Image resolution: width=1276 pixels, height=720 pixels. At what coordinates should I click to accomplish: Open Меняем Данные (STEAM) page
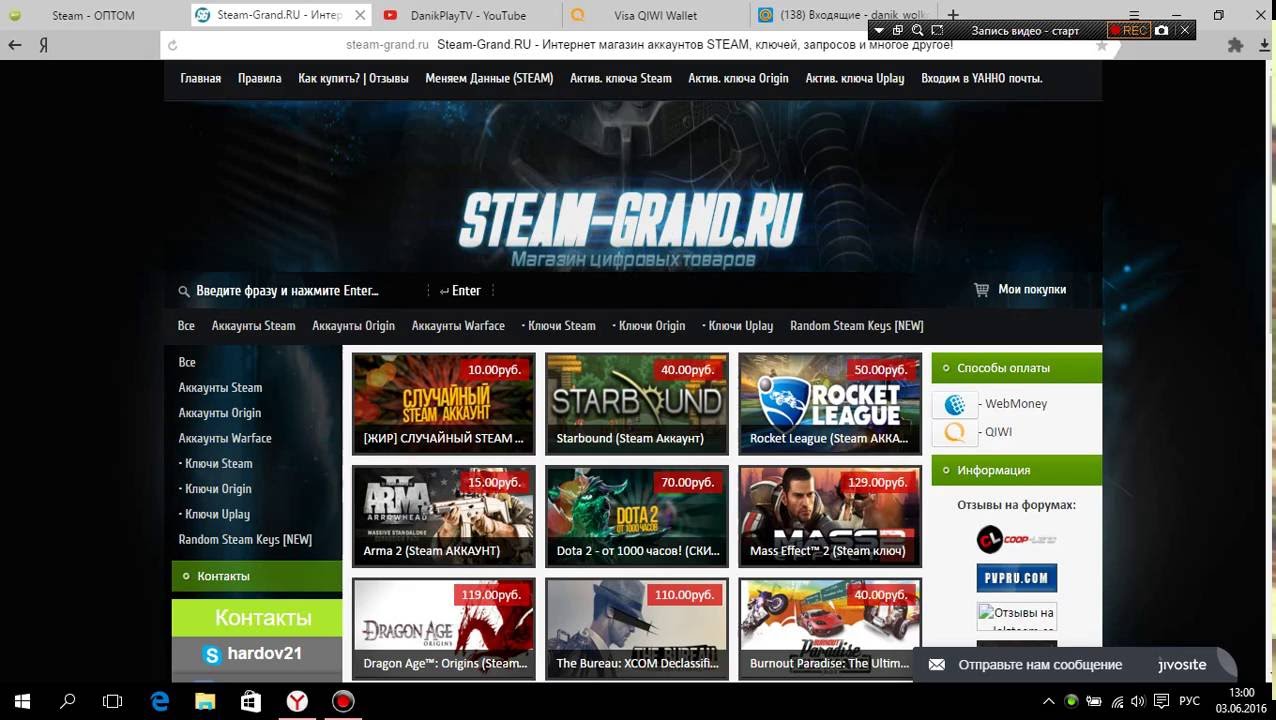pos(489,78)
